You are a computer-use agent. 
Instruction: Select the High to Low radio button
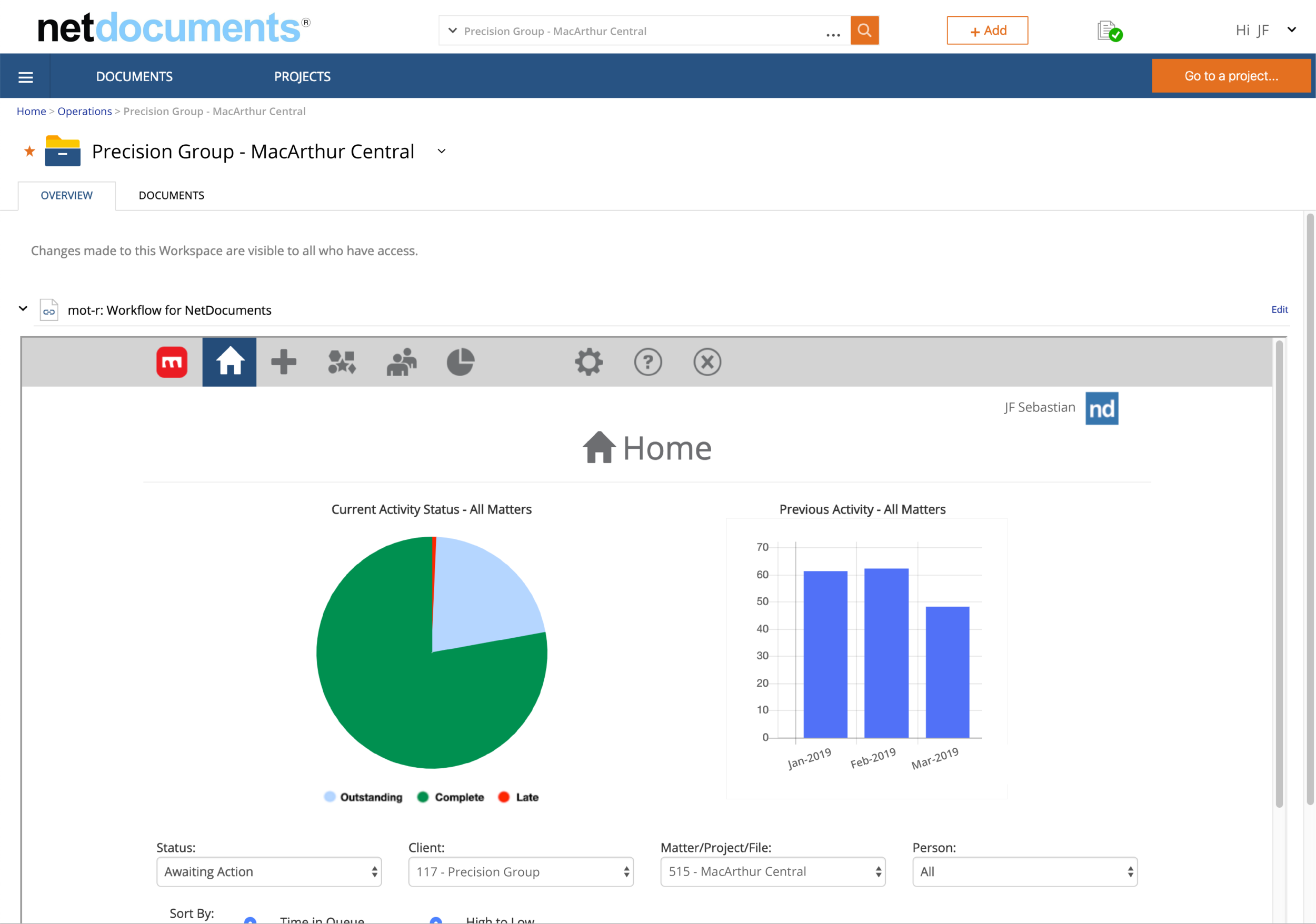436,920
